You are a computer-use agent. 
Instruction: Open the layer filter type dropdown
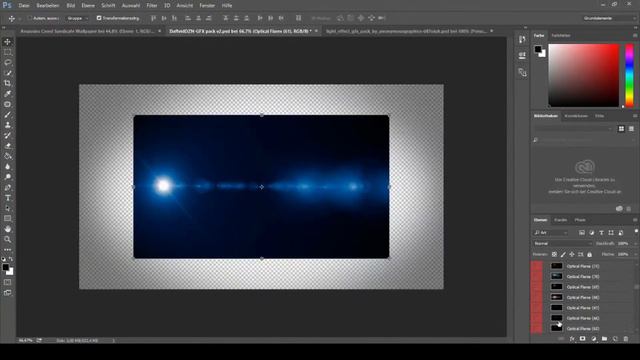551,232
